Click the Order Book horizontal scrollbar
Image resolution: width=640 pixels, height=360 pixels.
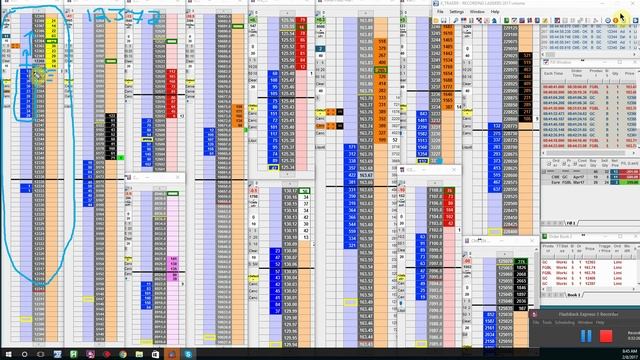[x=589, y=289]
